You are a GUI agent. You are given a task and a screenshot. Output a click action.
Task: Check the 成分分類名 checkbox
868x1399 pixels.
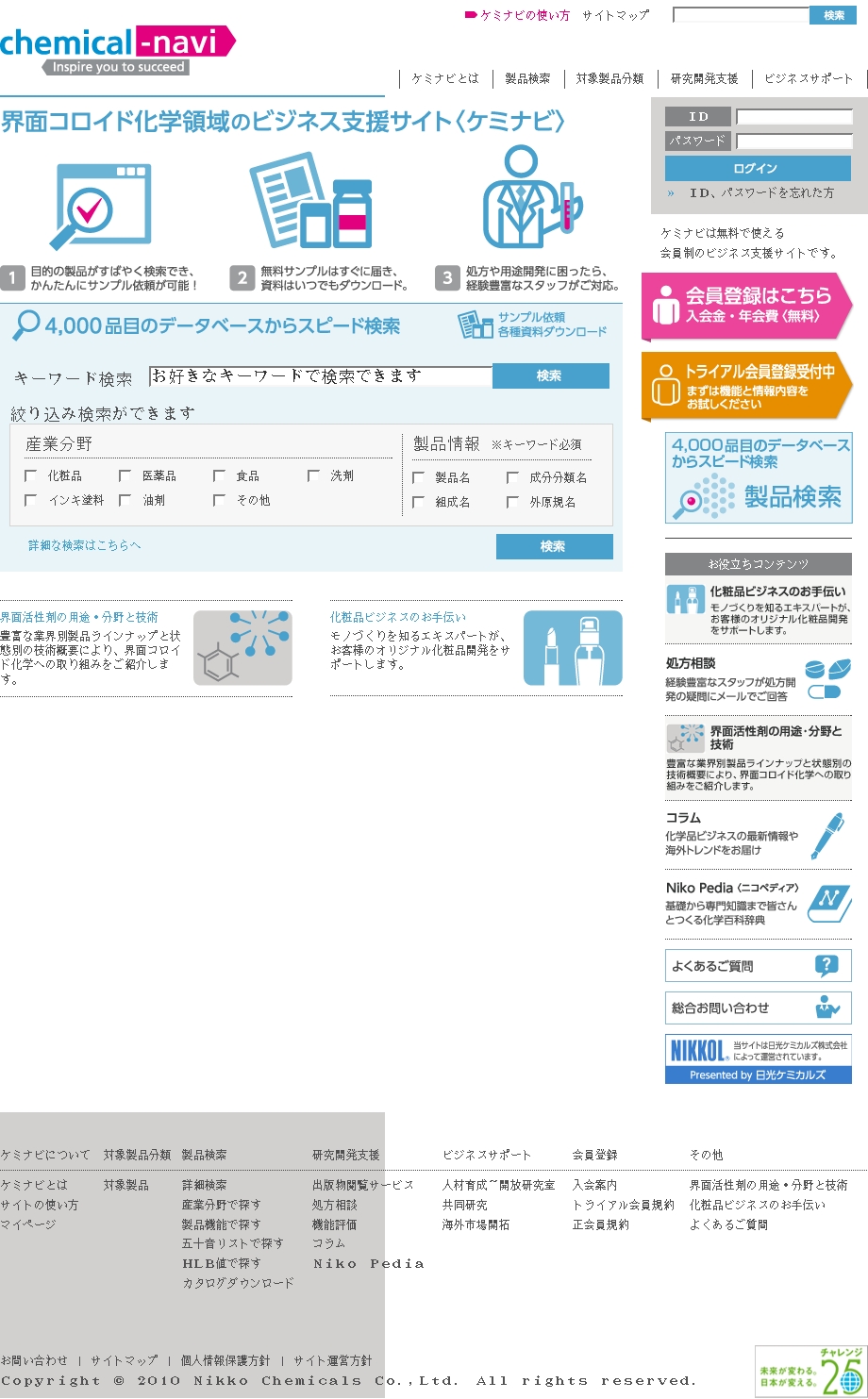(513, 477)
